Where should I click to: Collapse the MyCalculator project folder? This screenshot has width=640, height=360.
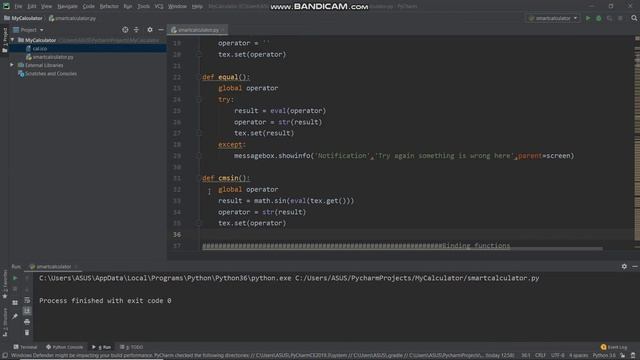tap(12, 40)
